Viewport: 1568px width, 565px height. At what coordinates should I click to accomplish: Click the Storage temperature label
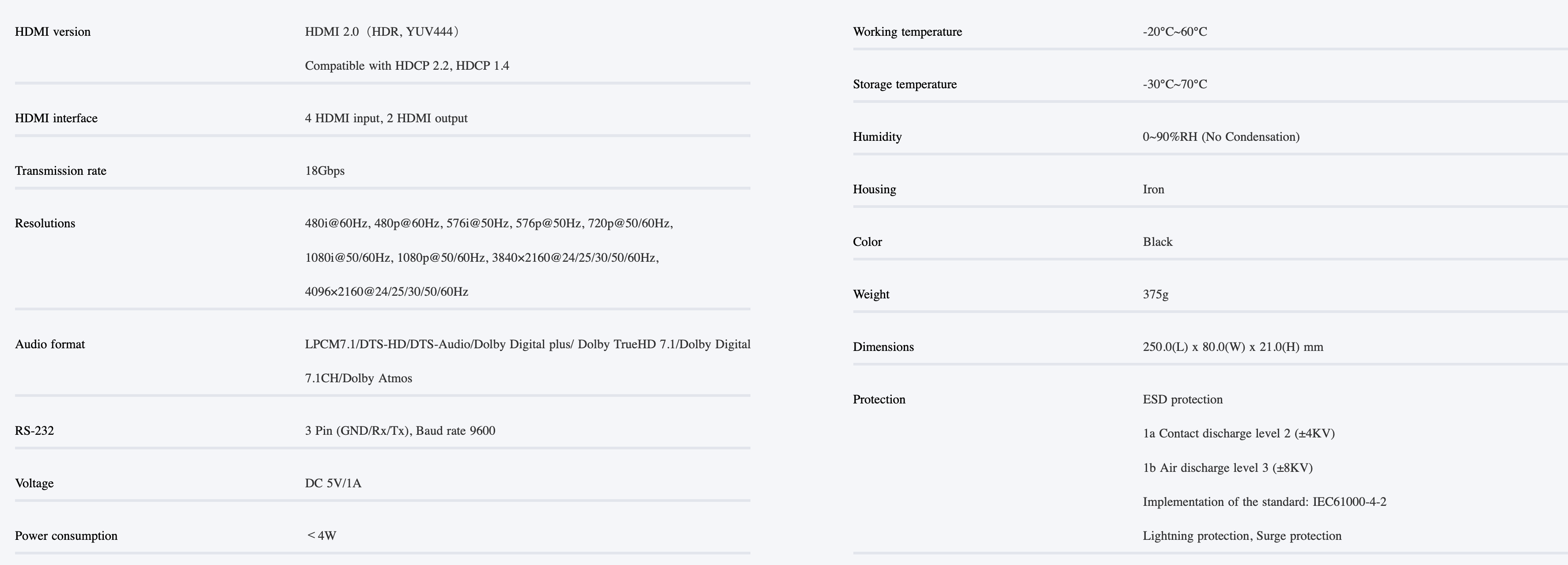pyautogui.click(x=905, y=85)
